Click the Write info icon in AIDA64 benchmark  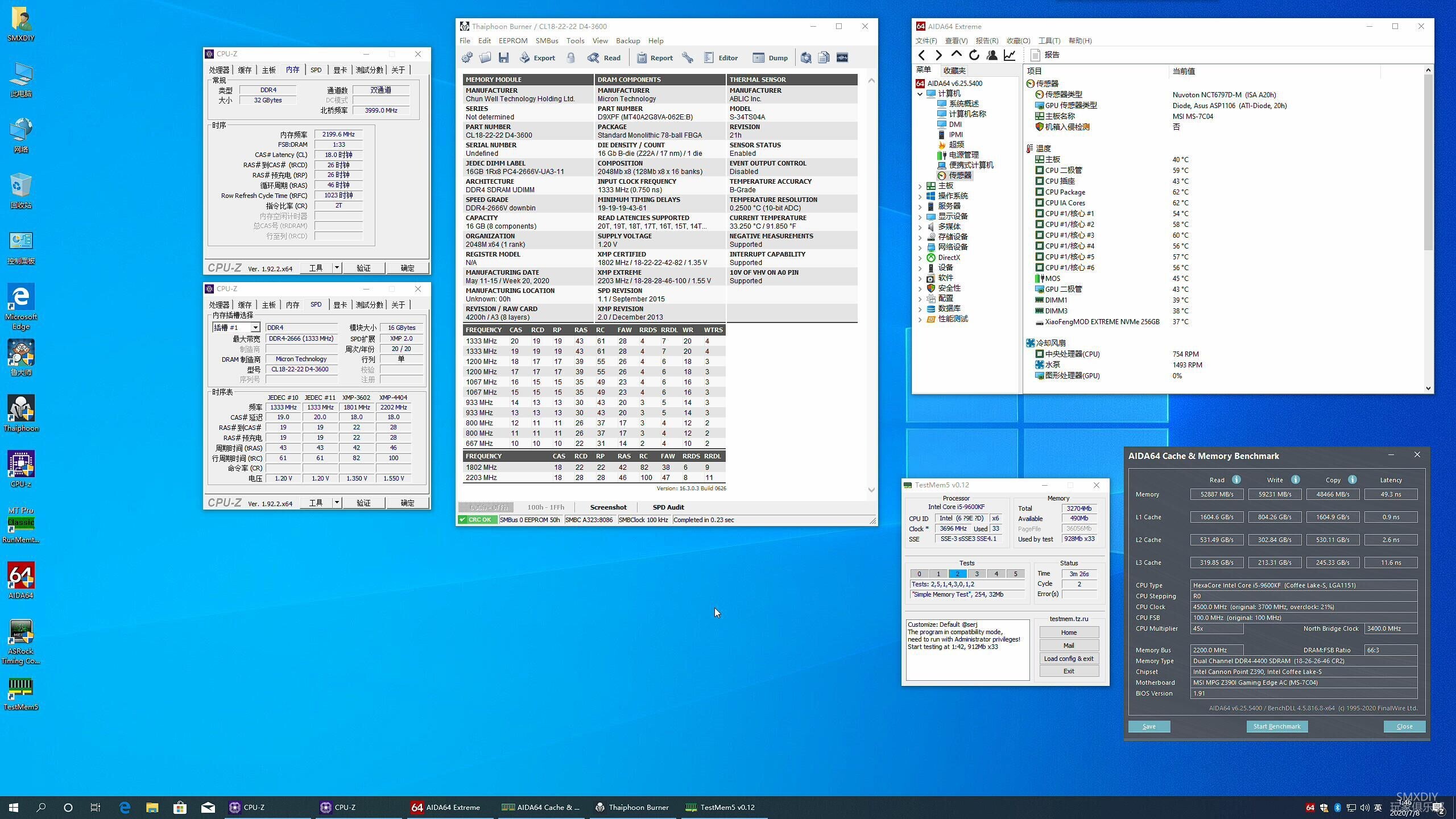(1295, 479)
